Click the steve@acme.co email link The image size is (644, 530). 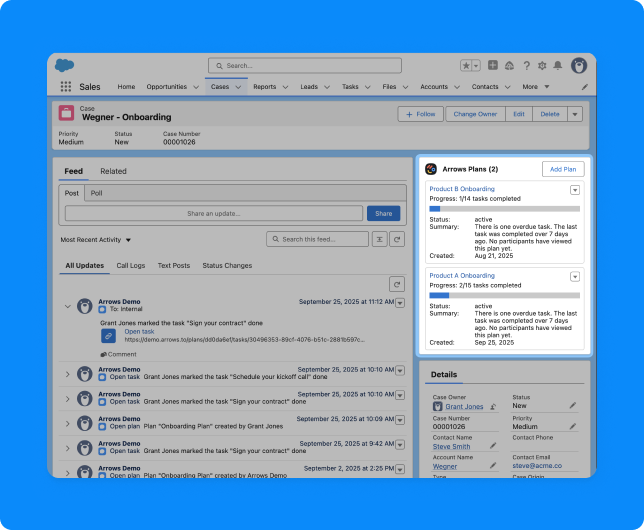[537, 465]
